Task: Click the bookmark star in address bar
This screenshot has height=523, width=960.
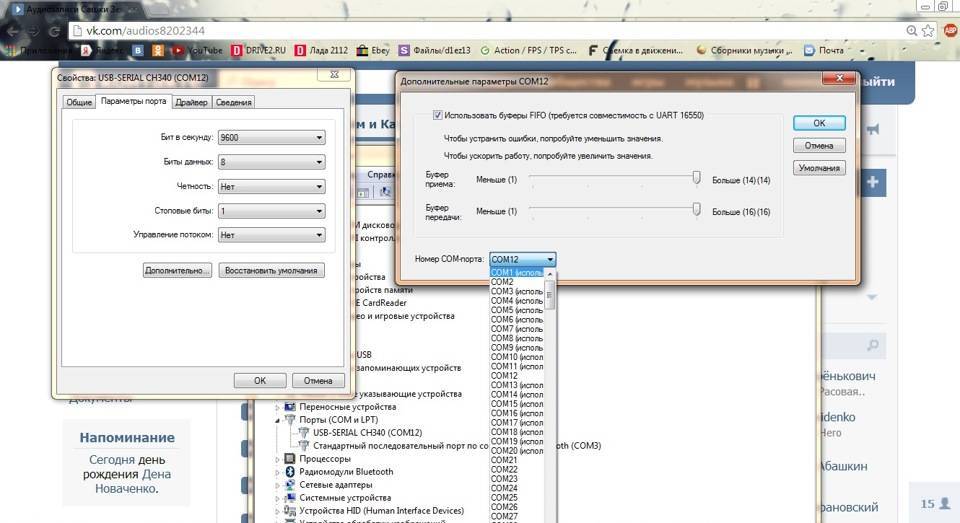Action: tap(929, 30)
